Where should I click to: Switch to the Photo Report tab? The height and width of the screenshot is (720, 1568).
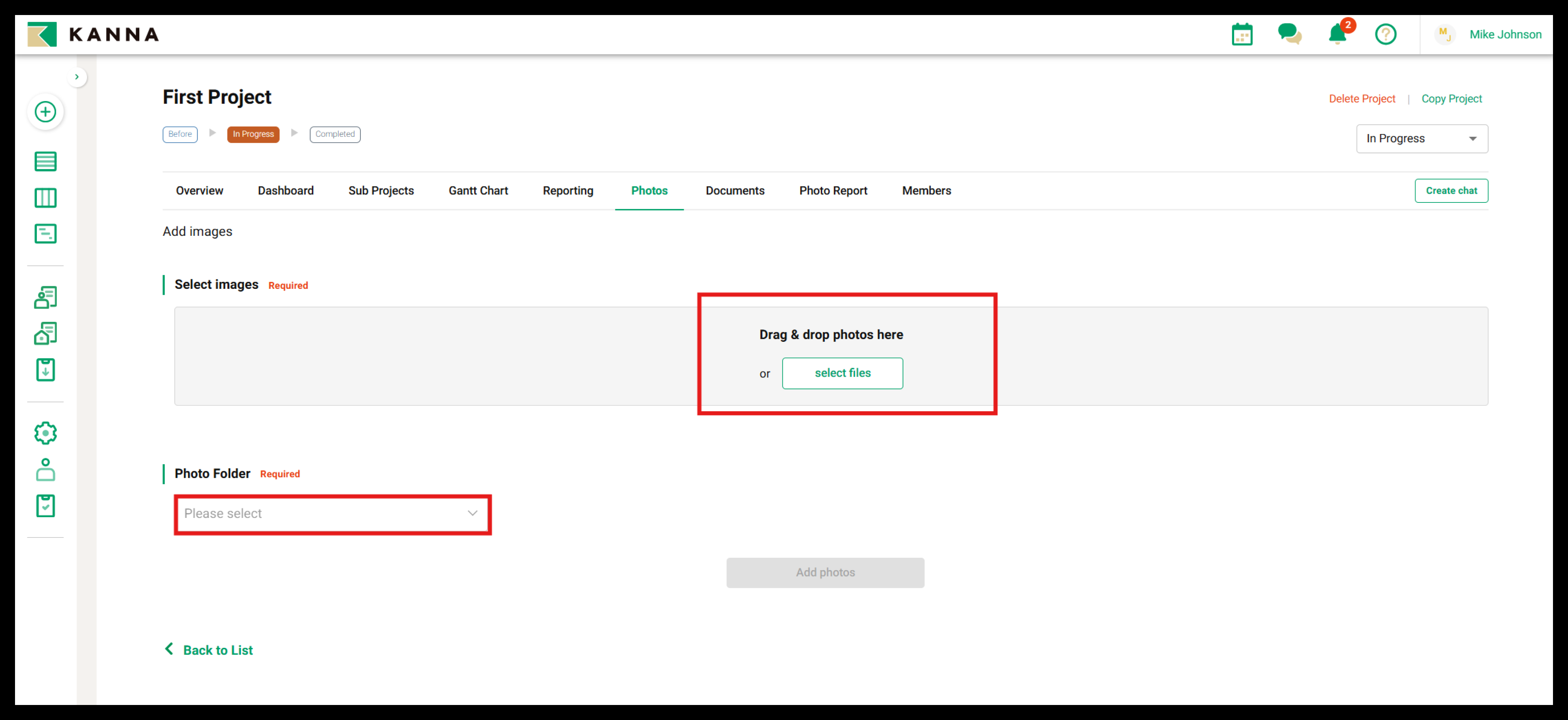pyautogui.click(x=832, y=190)
